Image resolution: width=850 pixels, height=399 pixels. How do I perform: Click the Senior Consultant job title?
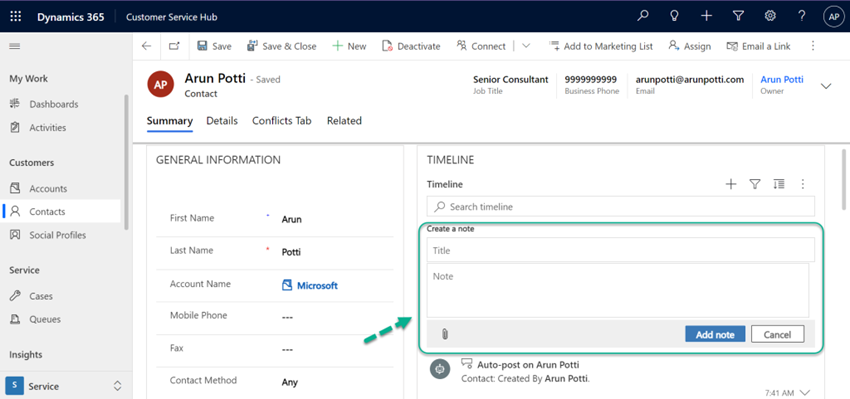tap(511, 80)
